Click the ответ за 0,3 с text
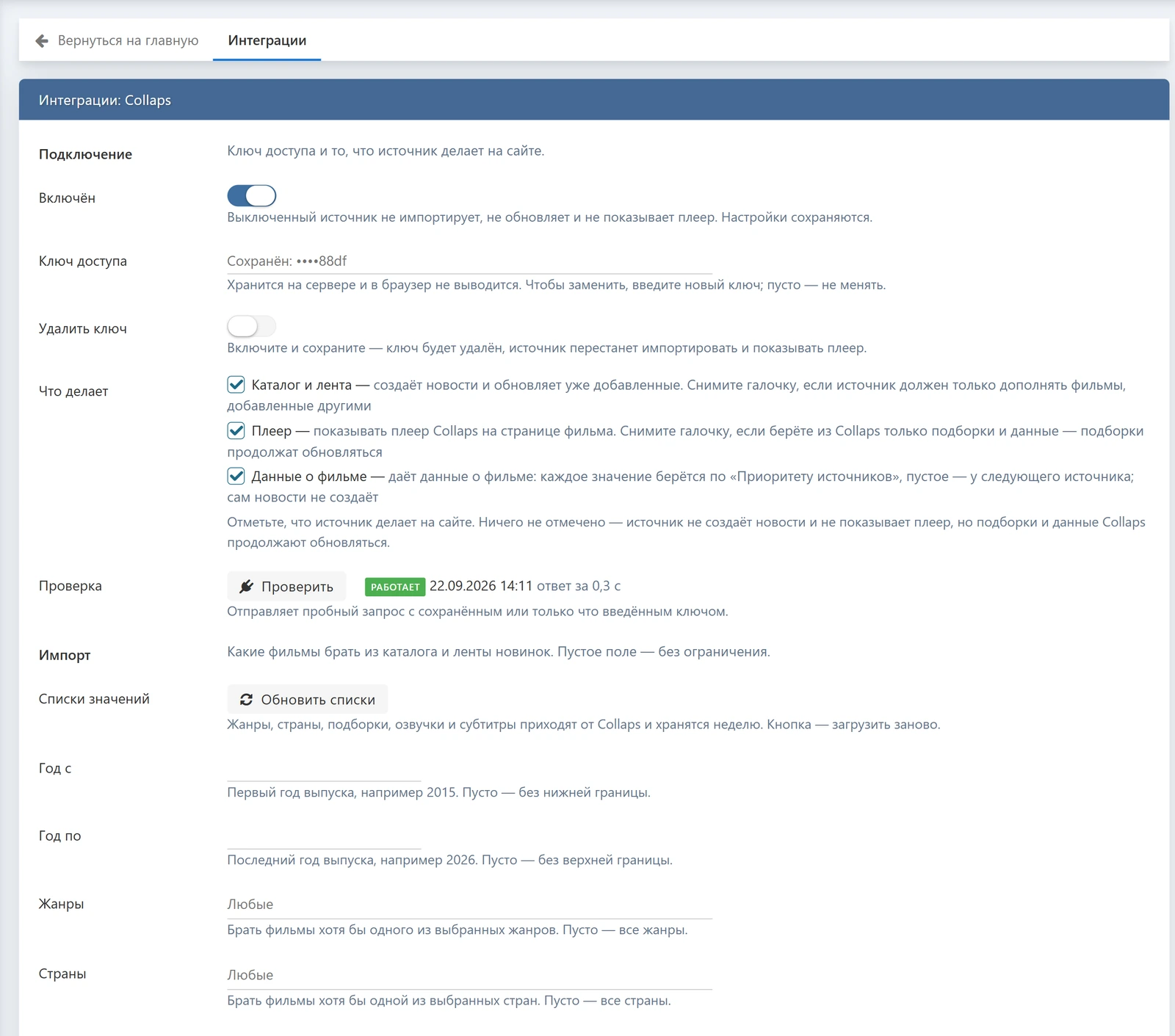 click(579, 586)
